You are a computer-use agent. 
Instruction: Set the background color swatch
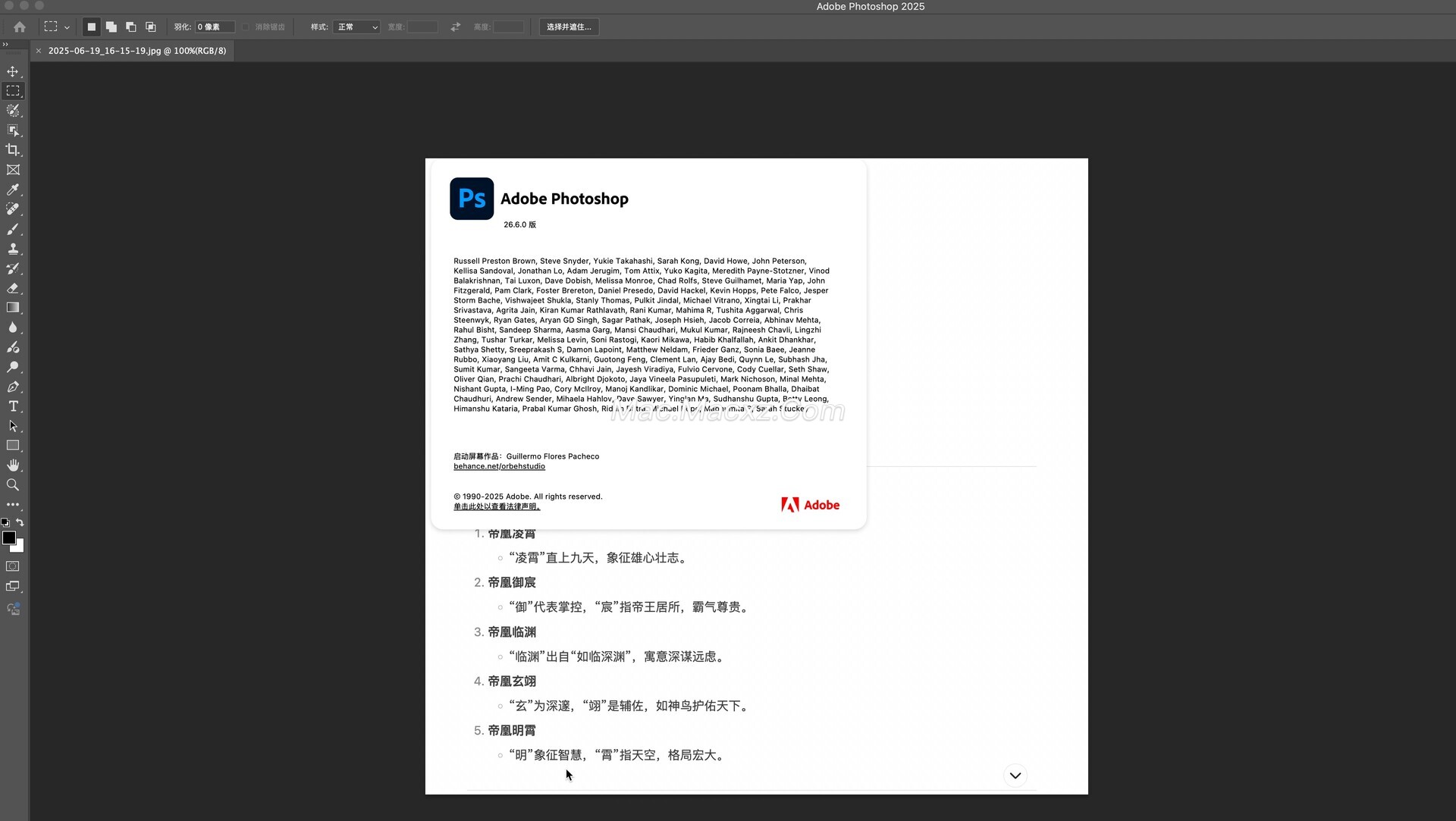pyautogui.click(x=20, y=547)
